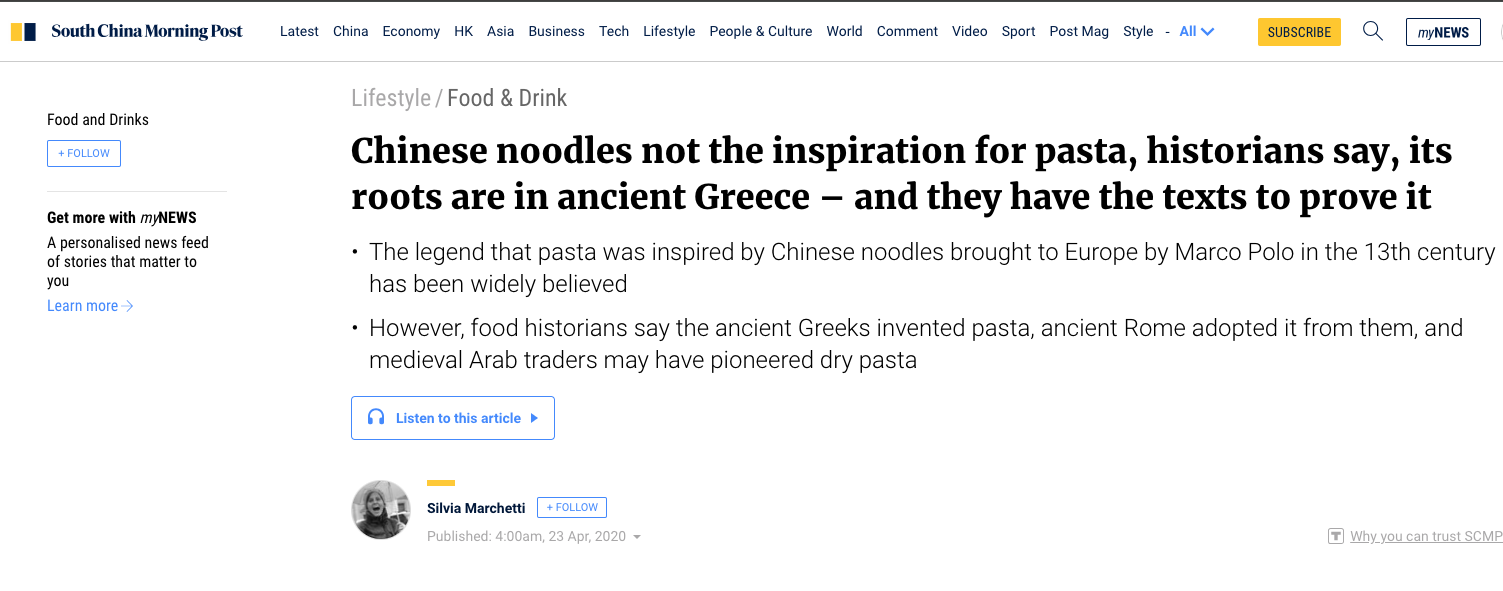Open the Post Mag menu item

pos(1079,31)
